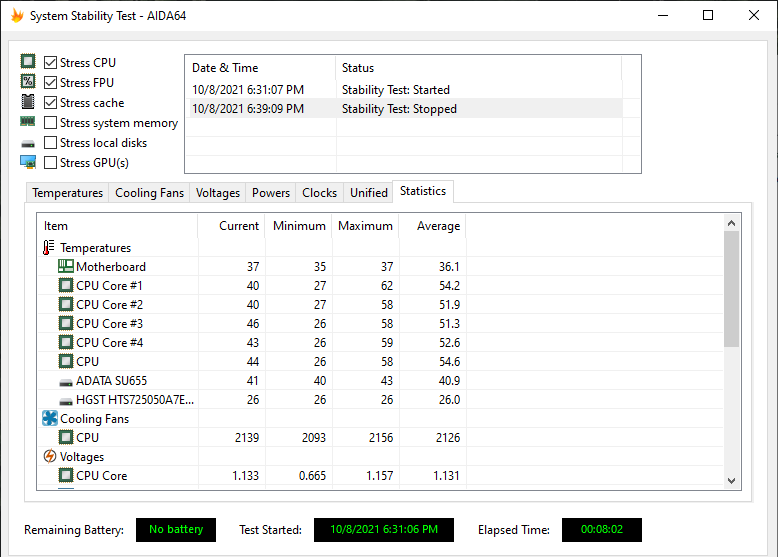Uncheck the Stress cache checkbox

coord(50,102)
